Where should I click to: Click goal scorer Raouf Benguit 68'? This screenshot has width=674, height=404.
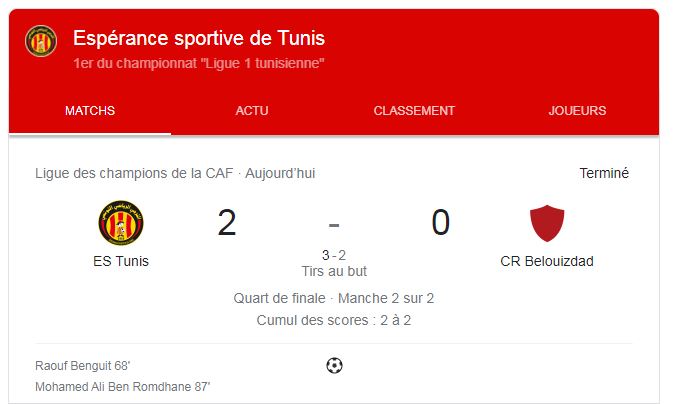point(83,365)
